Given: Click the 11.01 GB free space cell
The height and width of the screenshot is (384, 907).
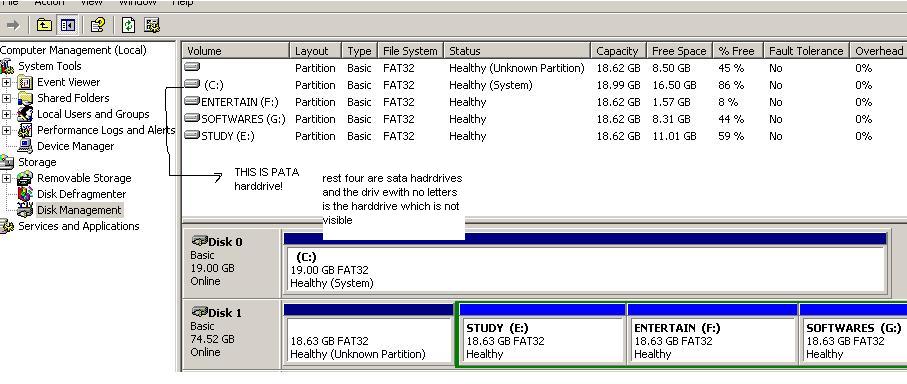Looking at the screenshot, I should tap(673, 136).
